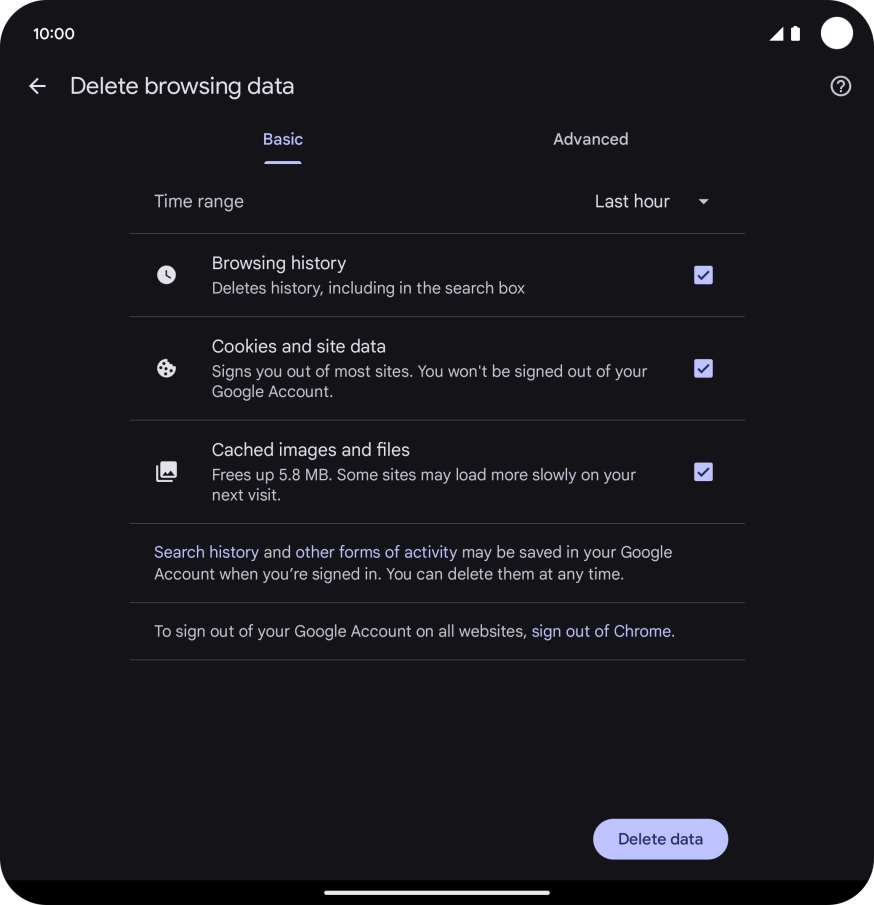Uncheck the Browsing history checkbox
874x905 pixels.
703,275
